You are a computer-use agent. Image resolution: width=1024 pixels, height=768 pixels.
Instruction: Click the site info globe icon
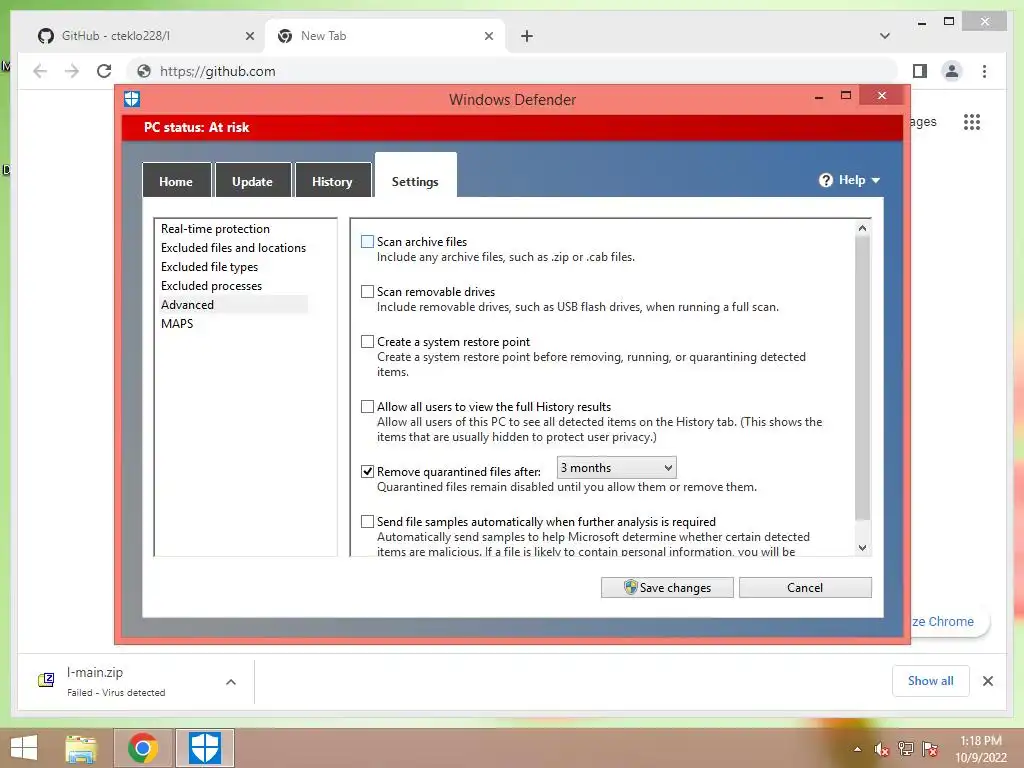pyautogui.click(x=144, y=71)
